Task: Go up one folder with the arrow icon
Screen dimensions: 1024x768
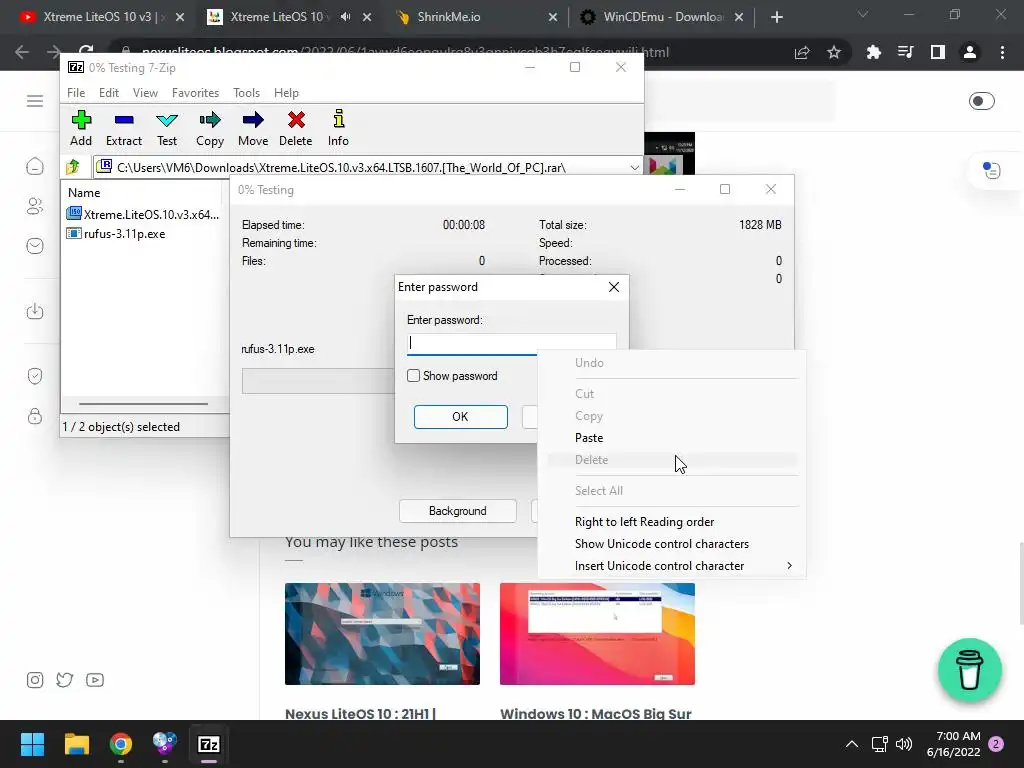Action: [x=73, y=167]
